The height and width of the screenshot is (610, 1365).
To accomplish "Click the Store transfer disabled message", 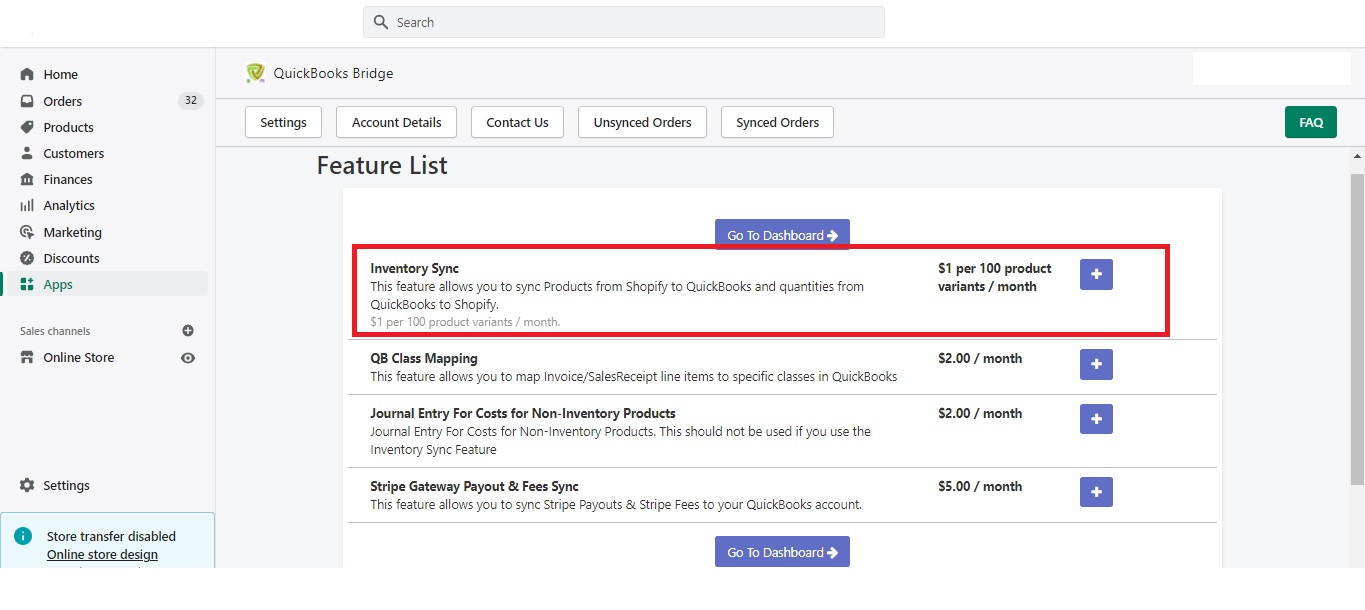I will (x=111, y=536).
